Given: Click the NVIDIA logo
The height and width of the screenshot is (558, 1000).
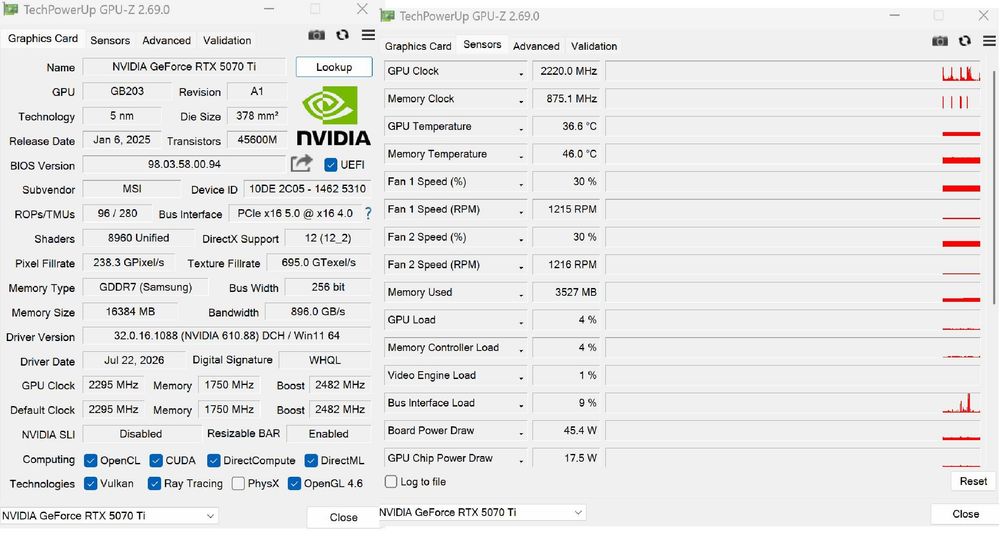Looking at the screenshot, I should point(334,116).
